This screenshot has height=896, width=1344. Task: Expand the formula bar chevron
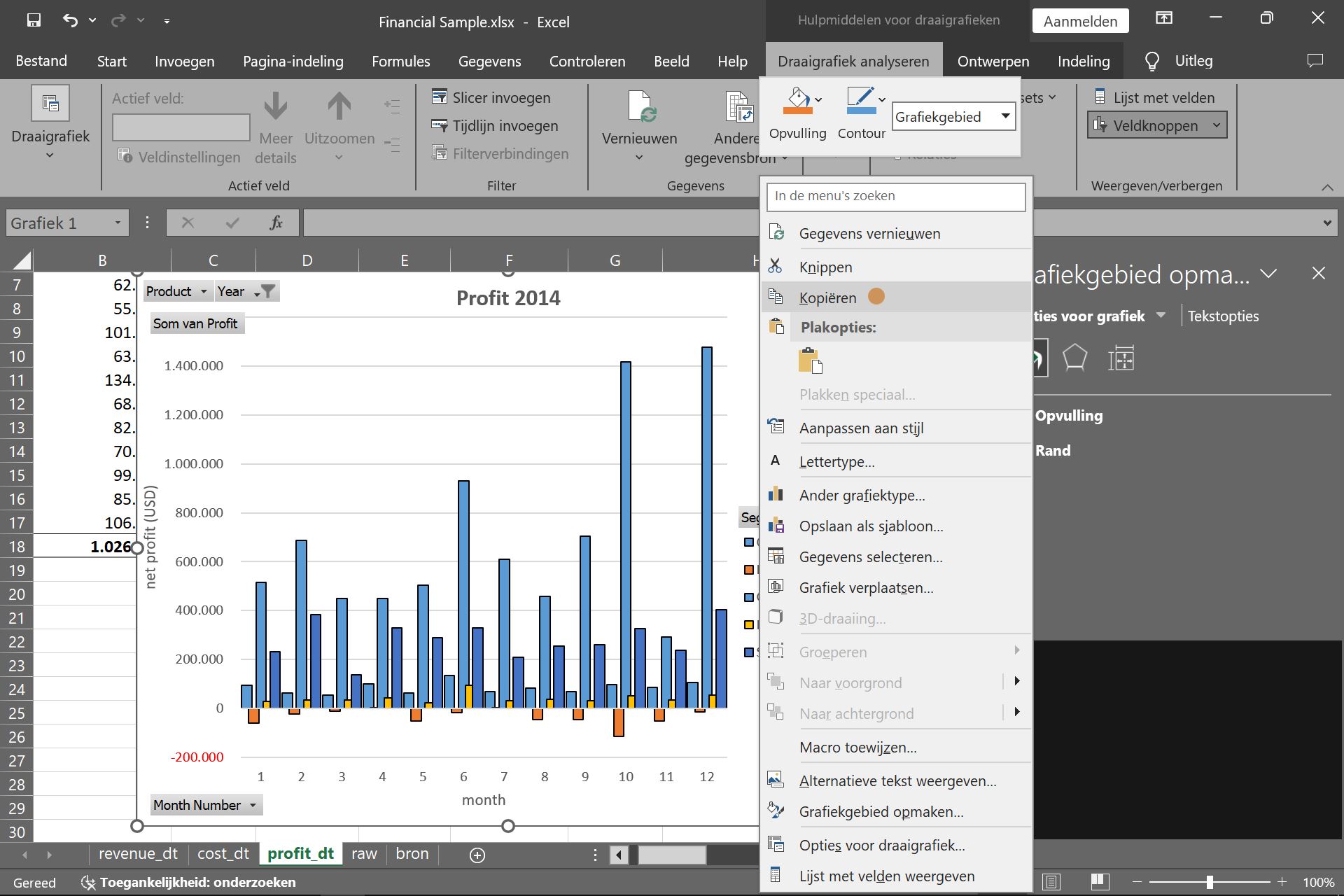click(x=1327, y=223)
